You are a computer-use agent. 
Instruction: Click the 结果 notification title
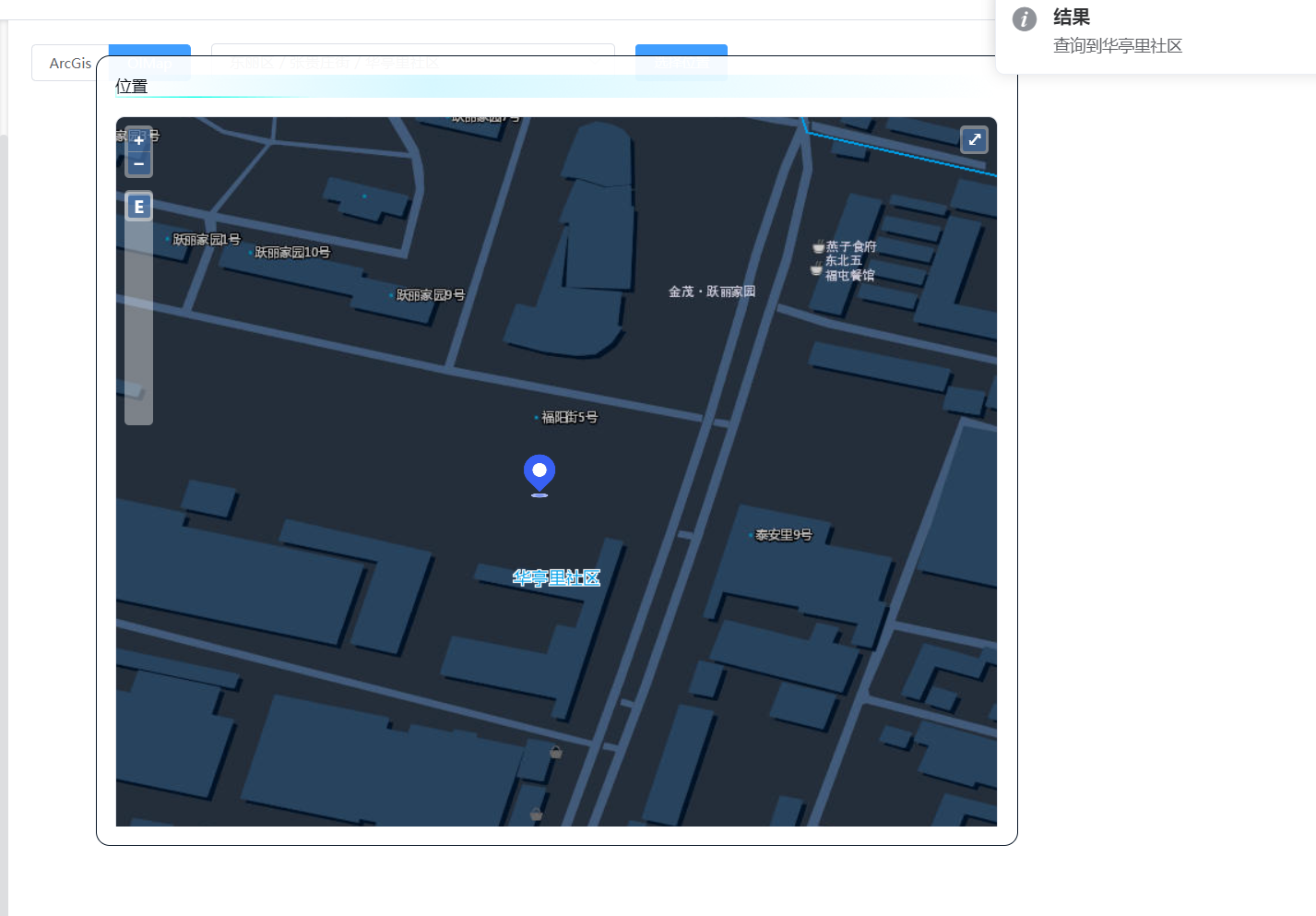click(1072, 17)
